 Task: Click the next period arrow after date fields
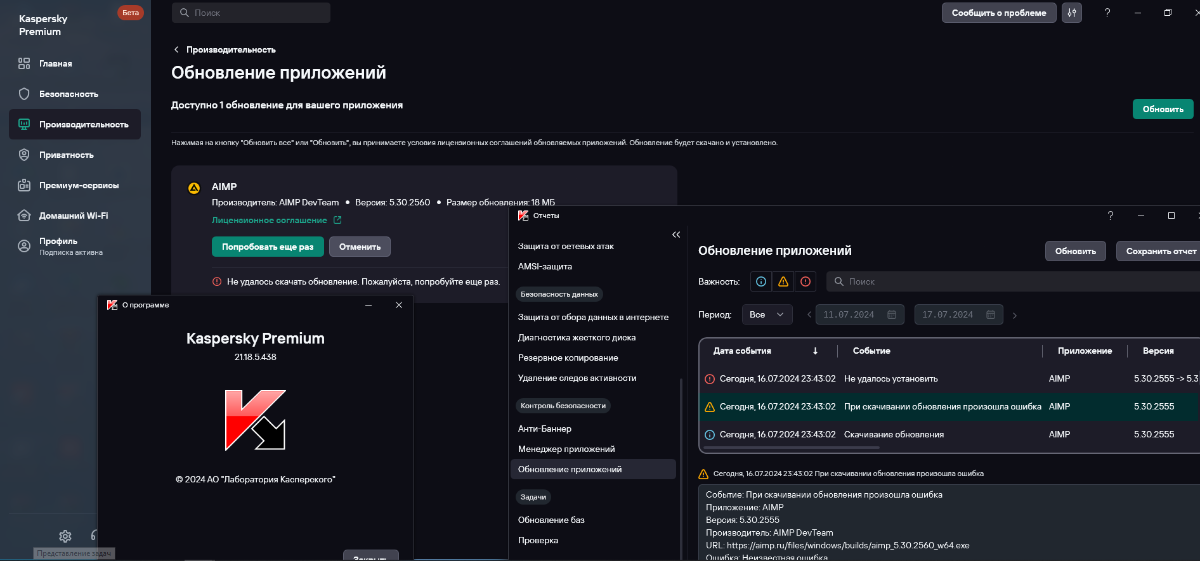click(1014, 316)
